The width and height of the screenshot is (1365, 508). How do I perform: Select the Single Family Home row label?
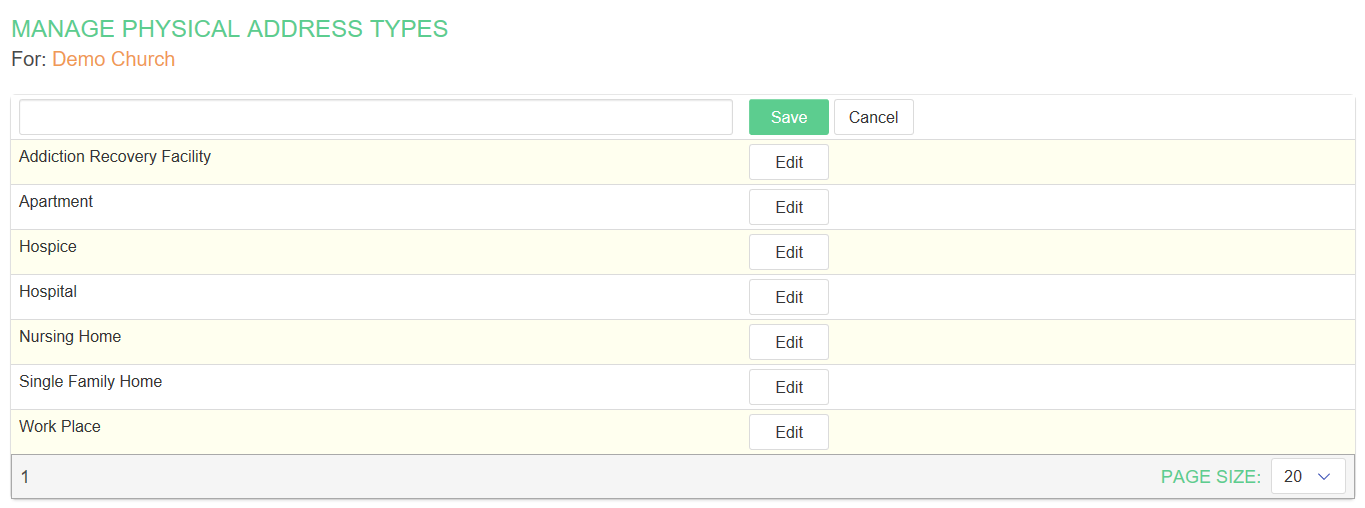(90, 381)
